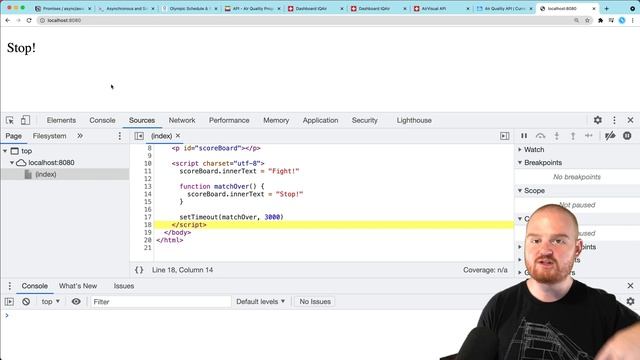
Task: Bookmark this page star icon
Action: (587, 20)
